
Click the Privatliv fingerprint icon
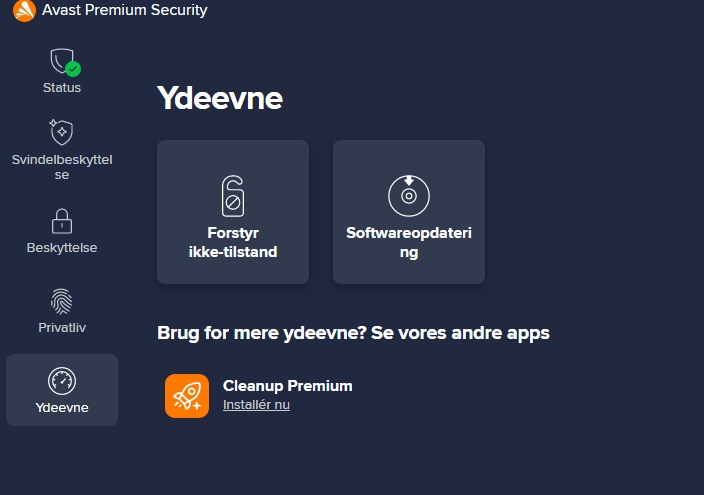pos(61,301)
